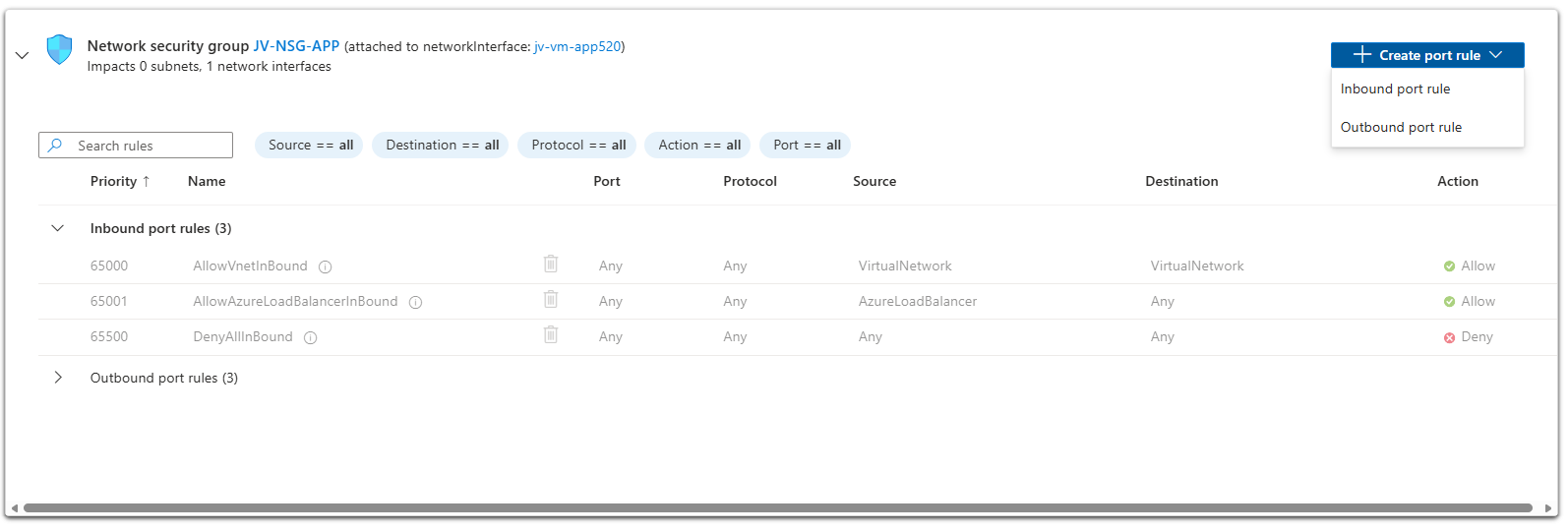
Task: Click the delete icon for DenyAllInBound
Action: click(x=551, y=334)
